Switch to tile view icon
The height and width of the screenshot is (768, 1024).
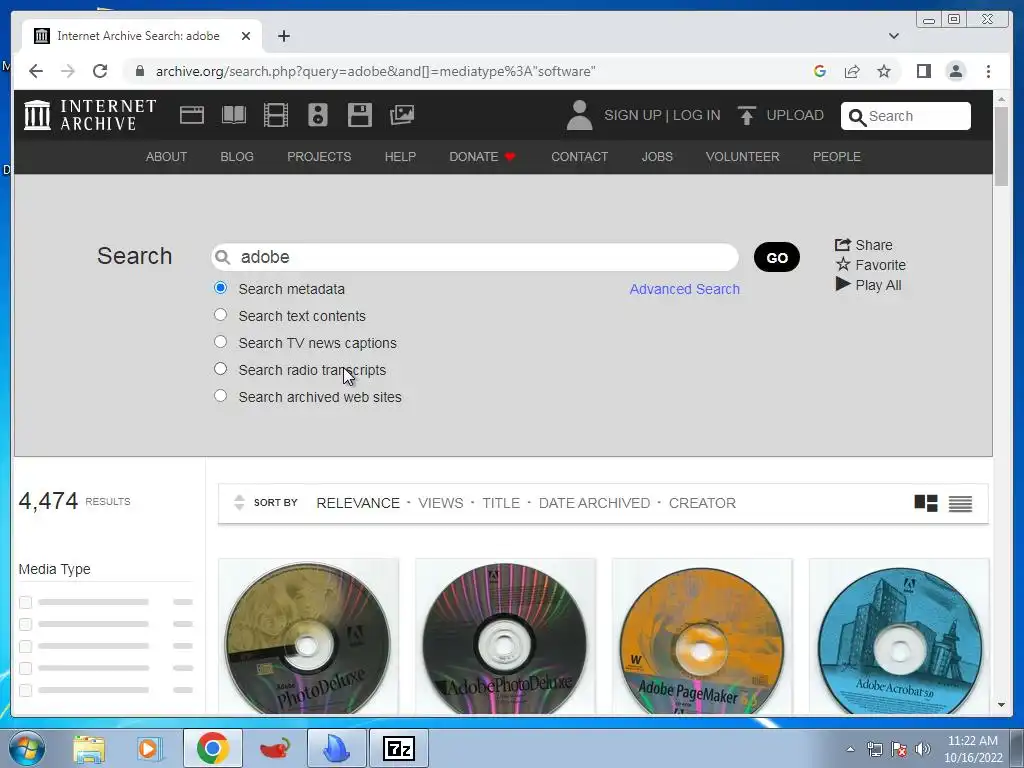(x=926, y=503)
